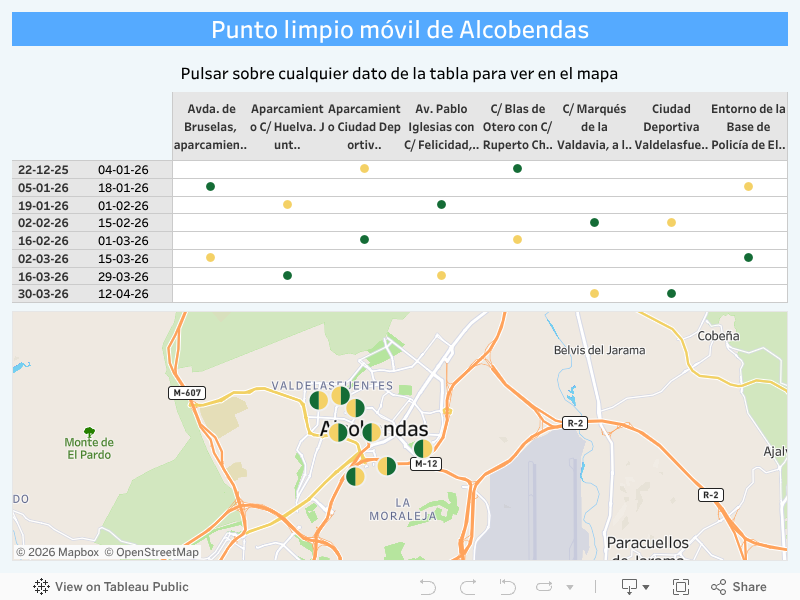
Task: Open the OpenStreetMap attribution link
Action: pos(151,552)
